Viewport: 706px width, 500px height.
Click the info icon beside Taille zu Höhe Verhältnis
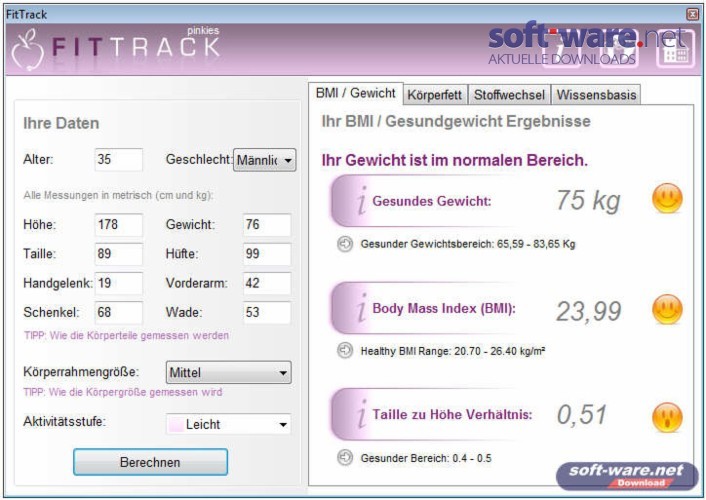click(x=362, y=414)
